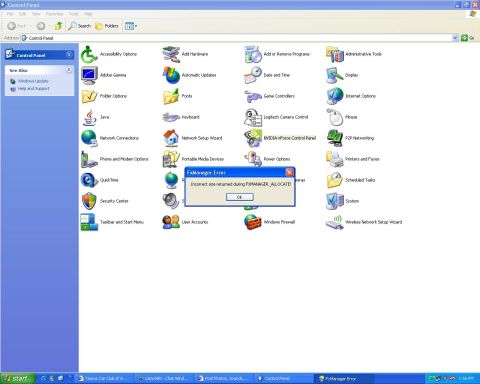Viewport: 480px width, 384px height.
Task: Click the Go button beside address bar
Action: coord(468,38)
